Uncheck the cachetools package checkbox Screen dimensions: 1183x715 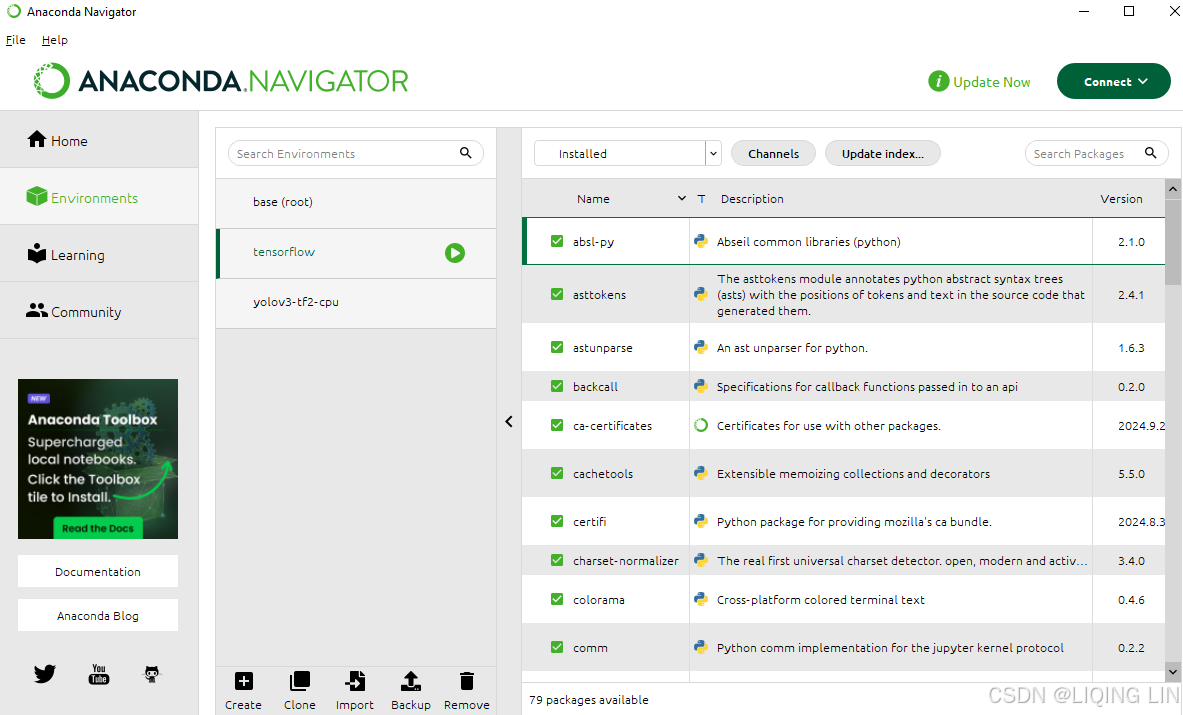coord(557,473)
